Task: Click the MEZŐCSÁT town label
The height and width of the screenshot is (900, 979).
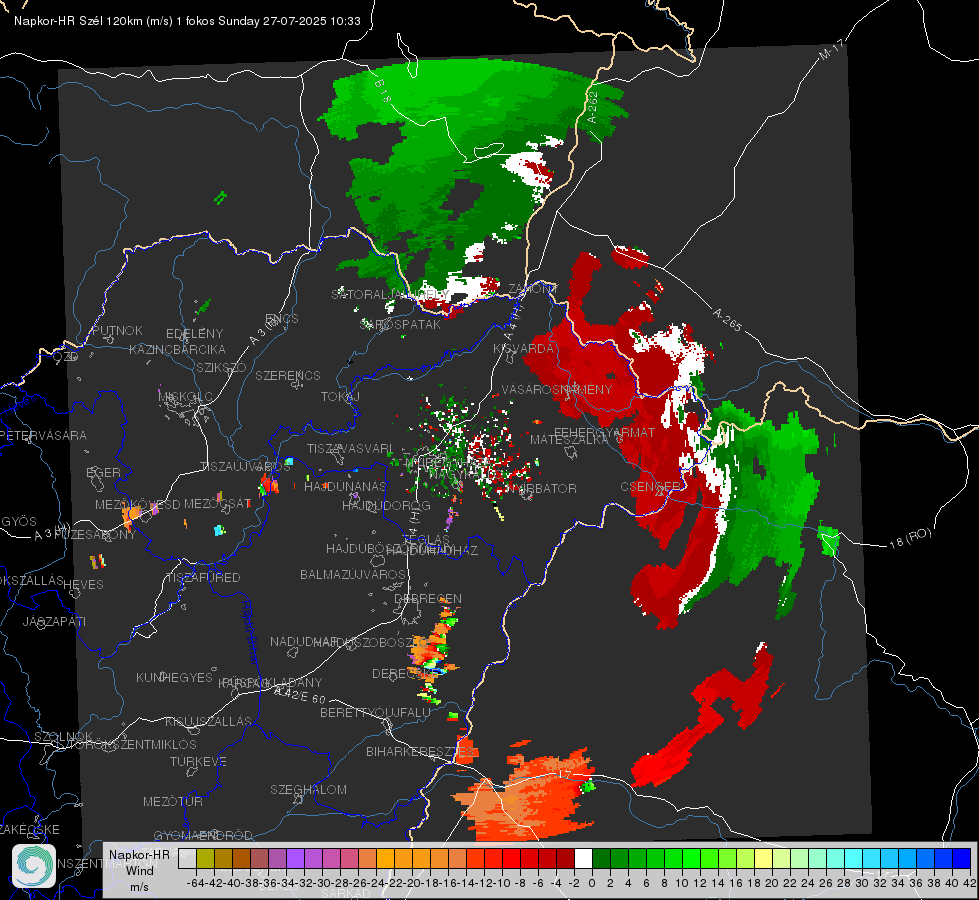Action: pyautogui.click(x=218, y=503)
